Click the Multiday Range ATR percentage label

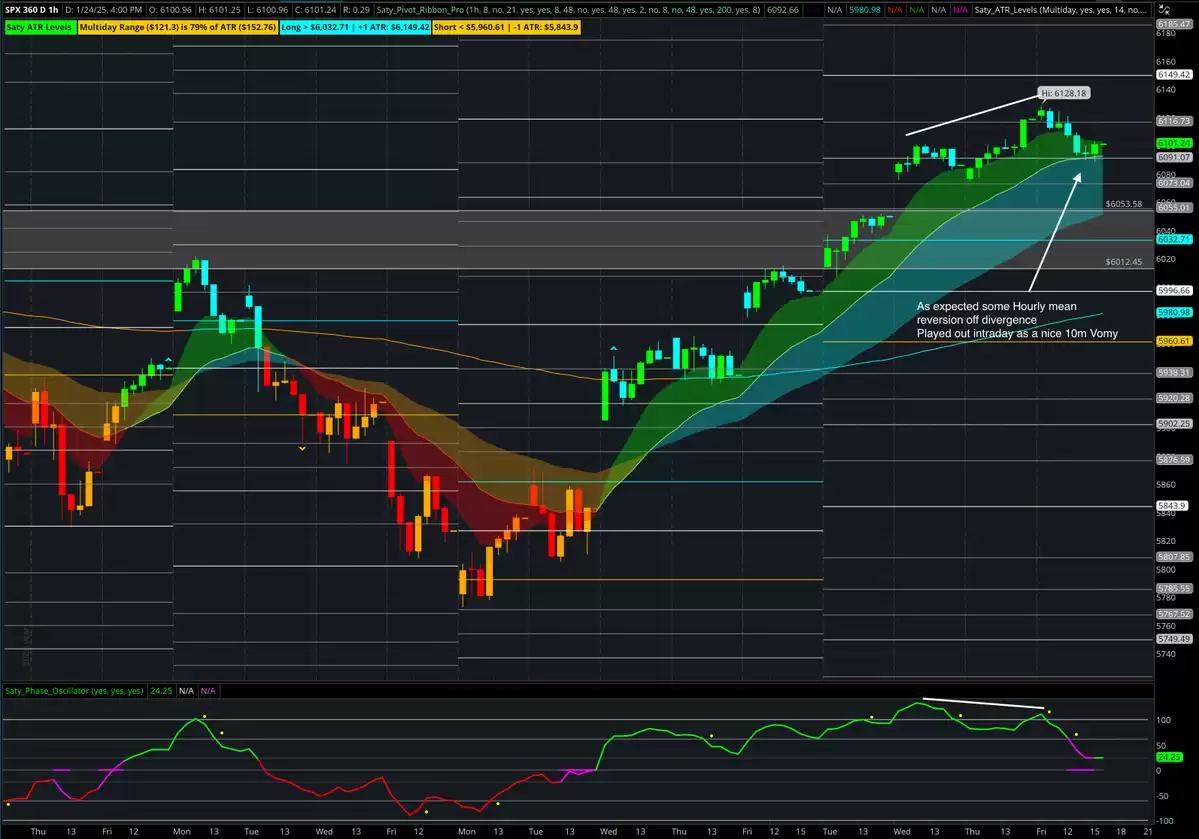177,27
